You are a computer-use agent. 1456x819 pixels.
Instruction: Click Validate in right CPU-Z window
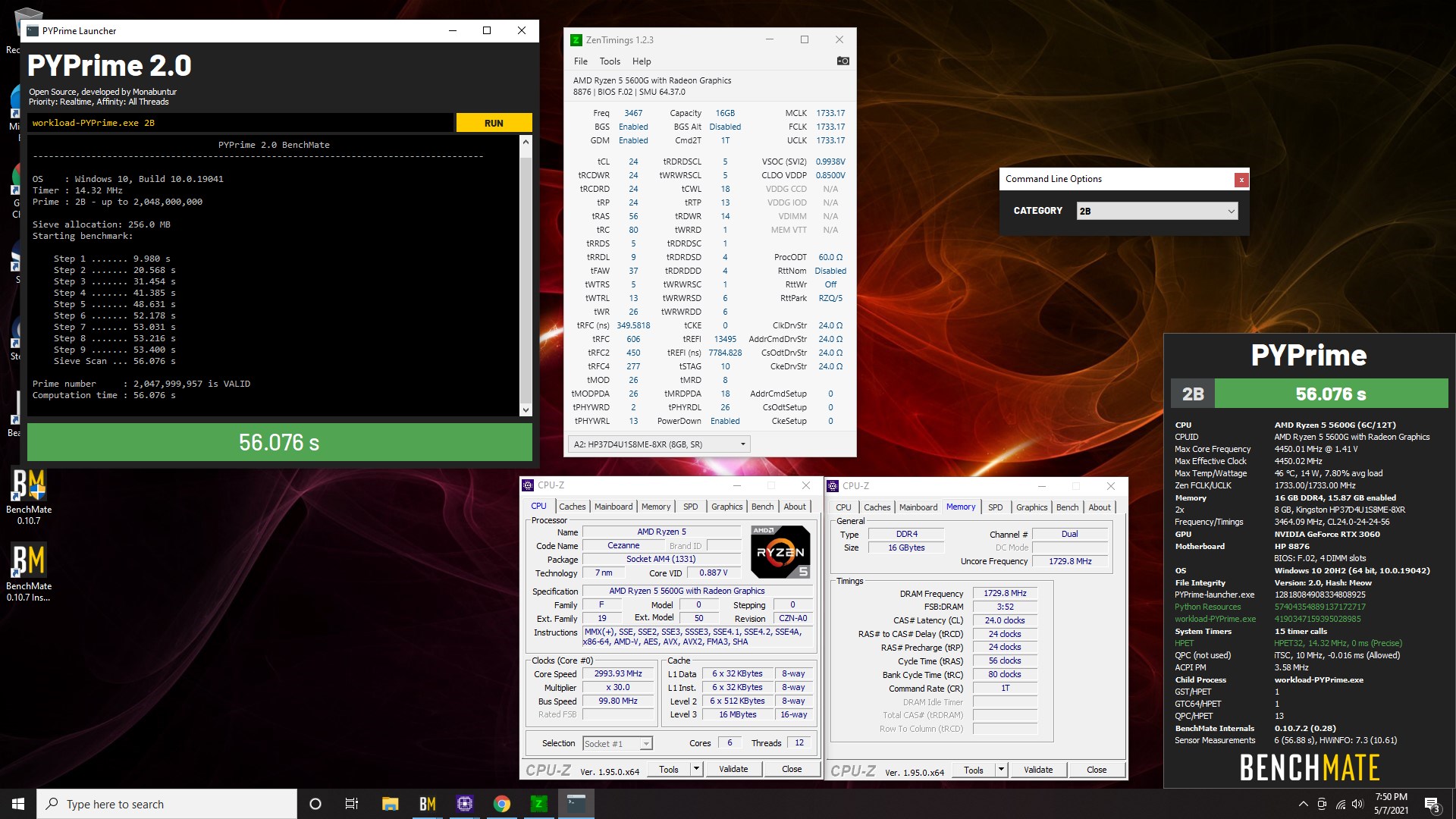coord(1038,770)
